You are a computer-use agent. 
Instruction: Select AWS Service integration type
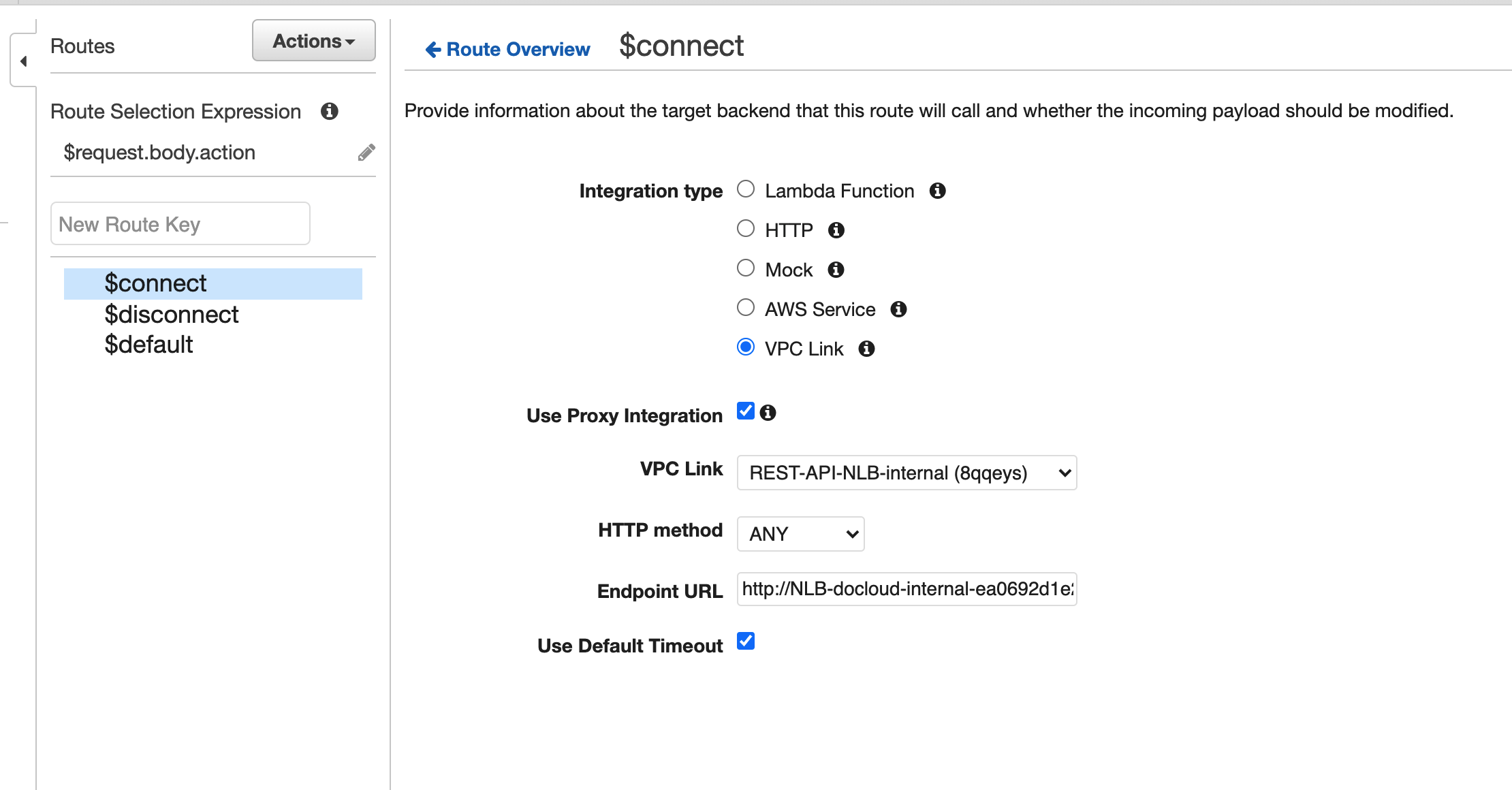(x=746, y=307)
